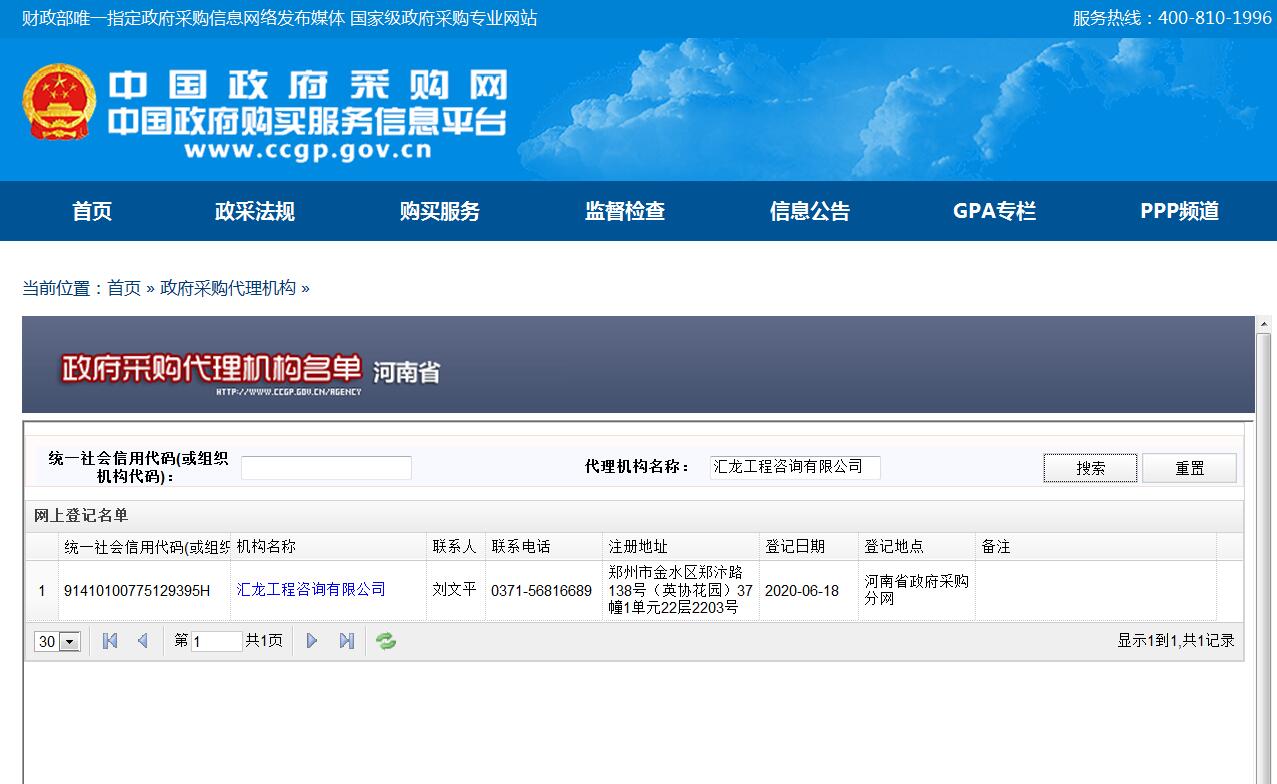Jump to last page of results
Screen dimensions: 1277x784
click(346, 641)
